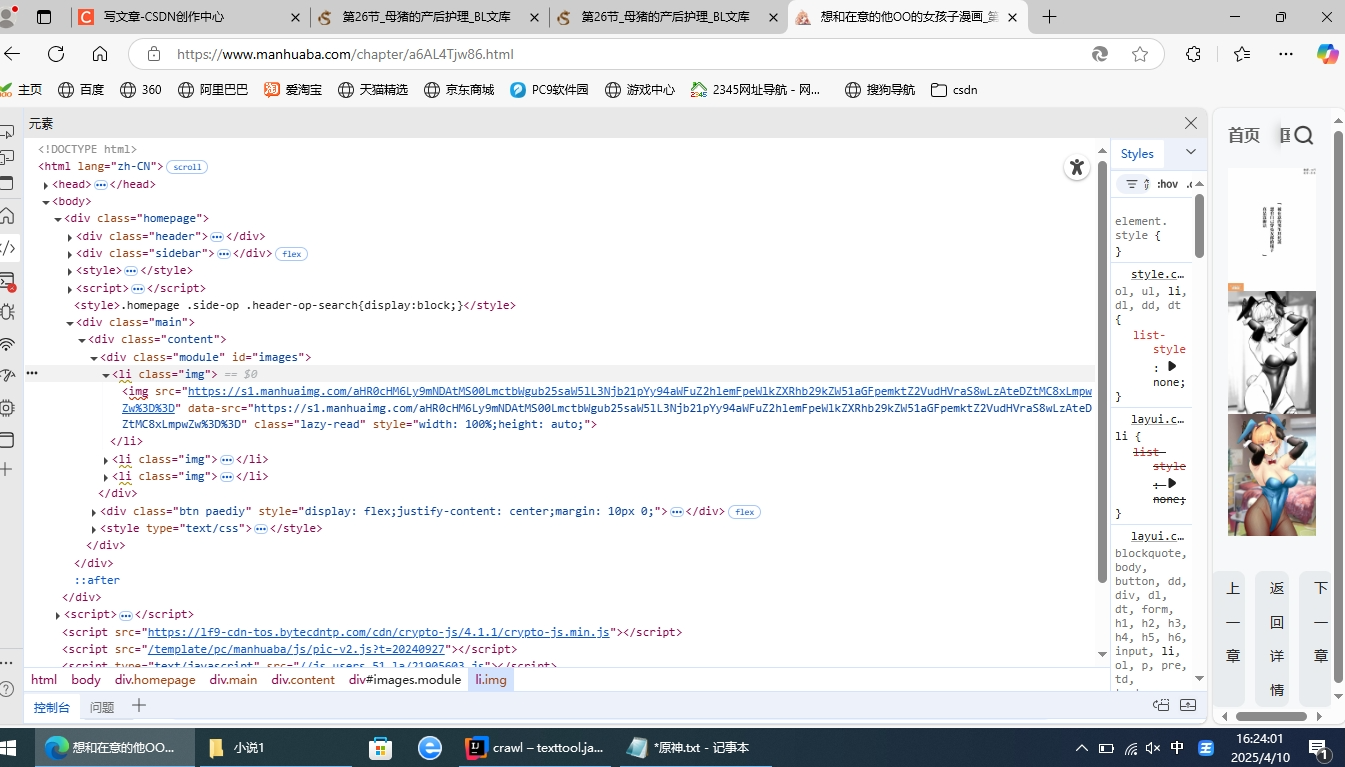Screen dimensions: 1345x767
Task: Go to browser home page icon
Action: 100,54
